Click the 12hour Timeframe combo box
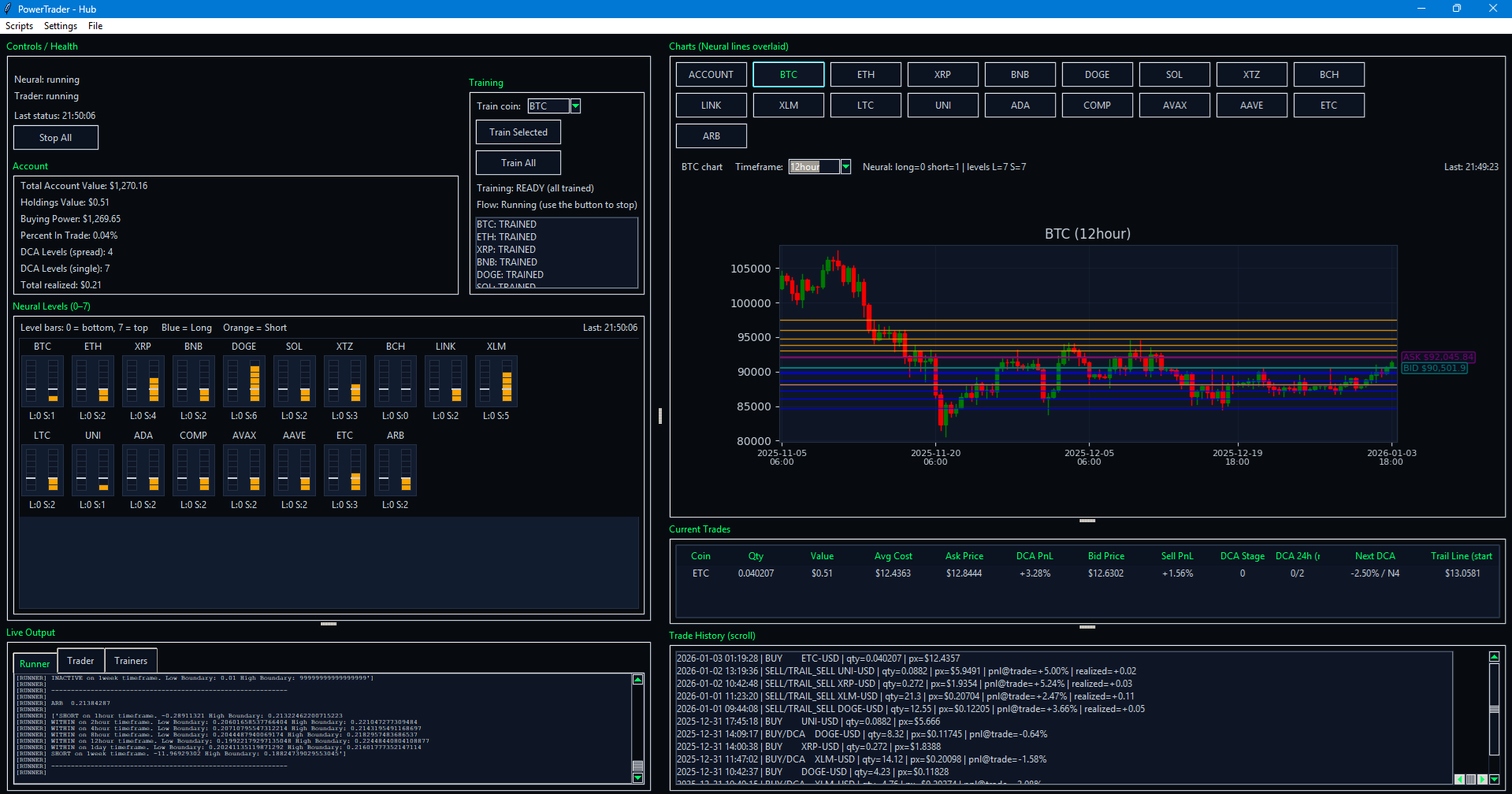This screenshot has height=794, width=1512. tap(813, 167)
